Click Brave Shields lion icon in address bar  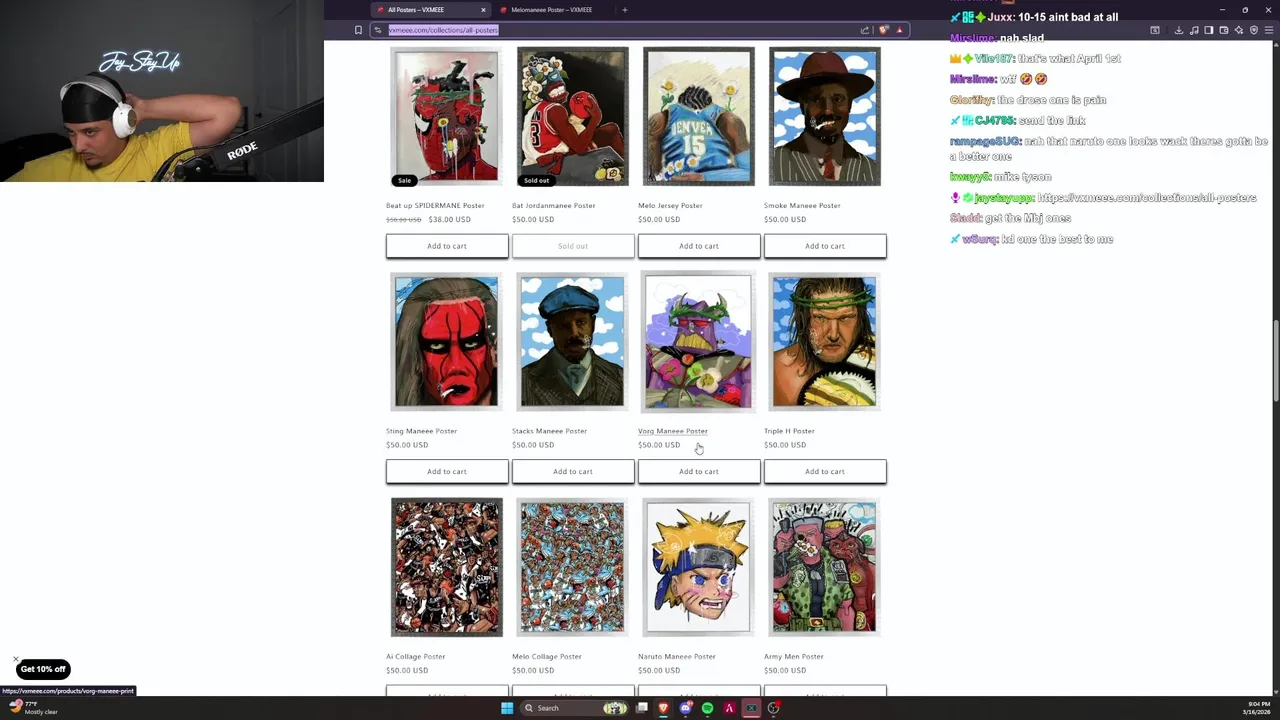(x=884, y=30)
